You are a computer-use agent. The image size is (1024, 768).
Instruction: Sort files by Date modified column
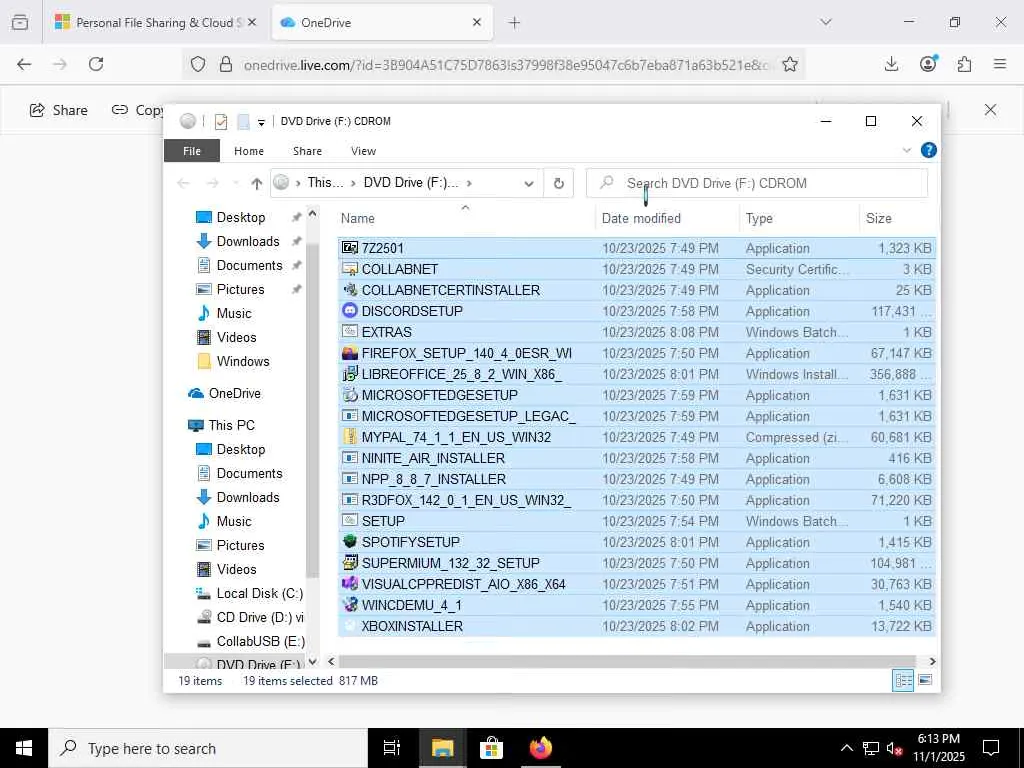(667, 218)
